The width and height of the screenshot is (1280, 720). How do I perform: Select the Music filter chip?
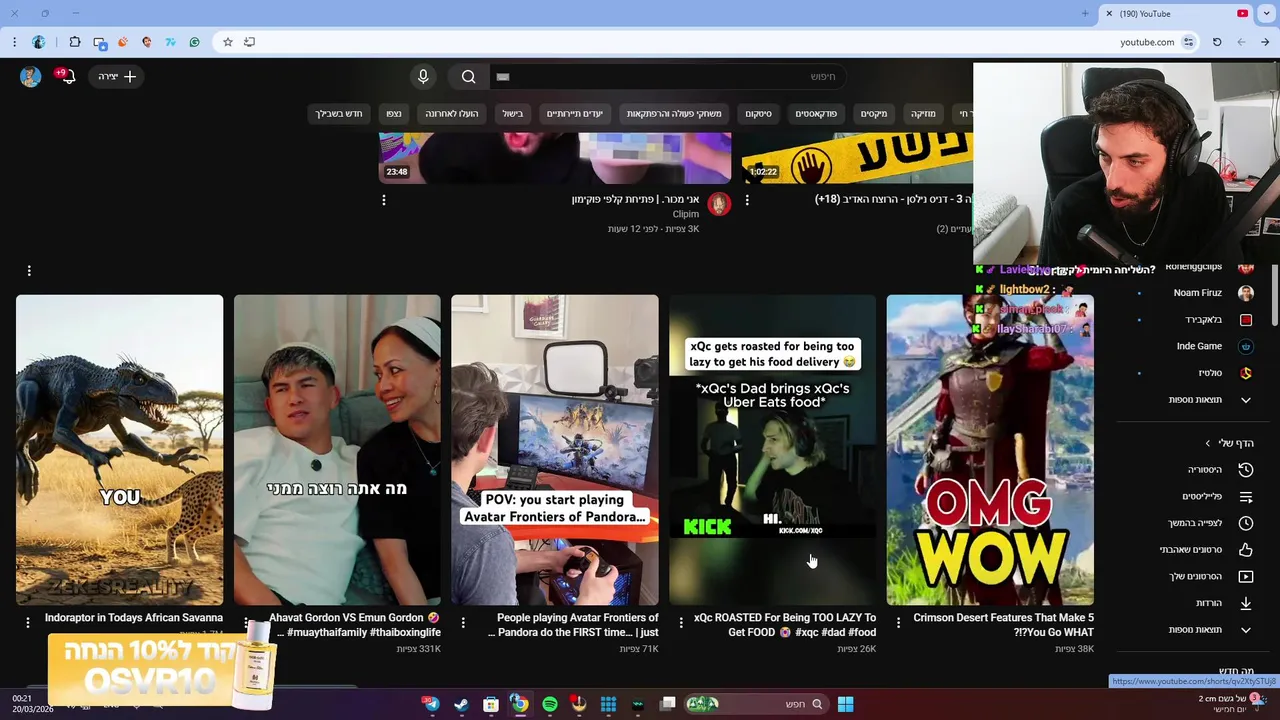click(x=923, y=114)
